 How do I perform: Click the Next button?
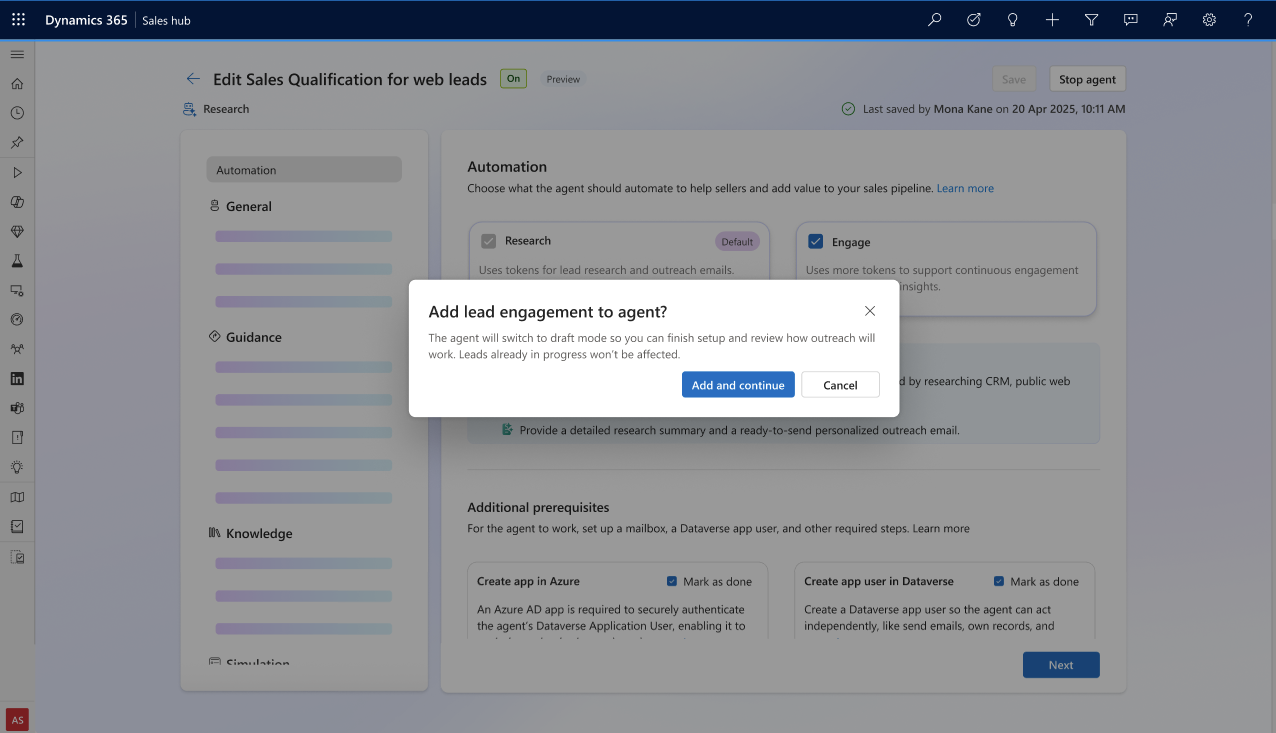click(x=1061, y=665)
